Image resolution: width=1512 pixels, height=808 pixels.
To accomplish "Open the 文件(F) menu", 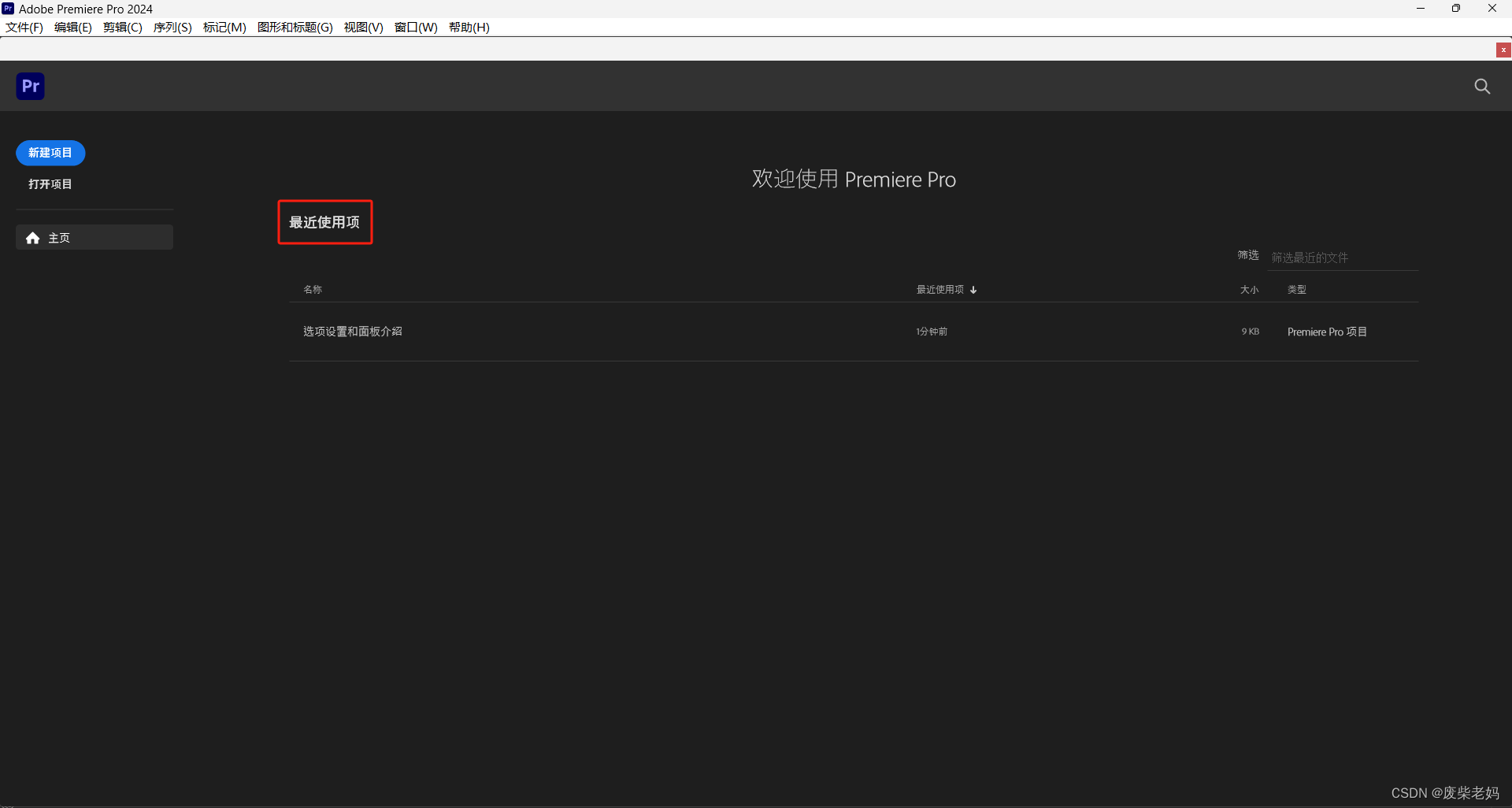I will [24, 28].
